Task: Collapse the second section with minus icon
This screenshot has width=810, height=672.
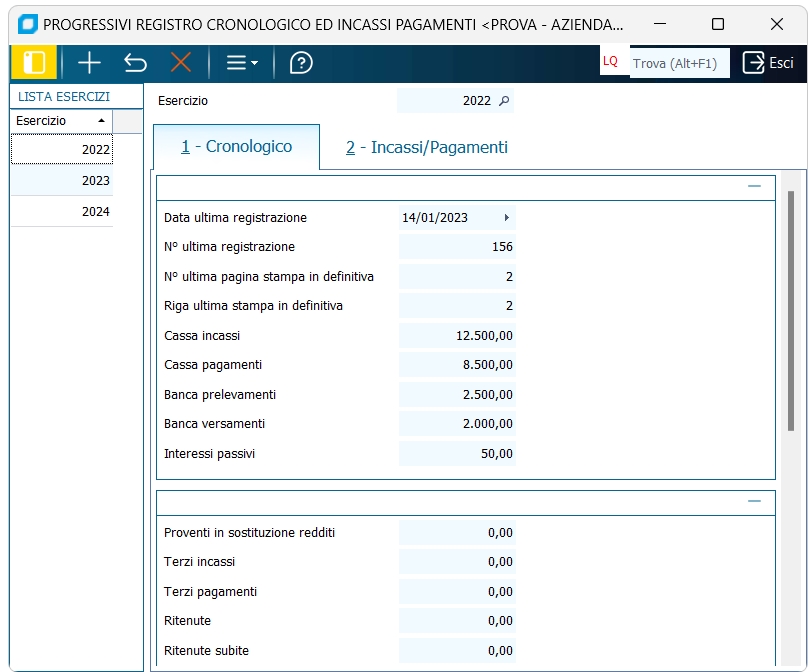Action: 754,501
